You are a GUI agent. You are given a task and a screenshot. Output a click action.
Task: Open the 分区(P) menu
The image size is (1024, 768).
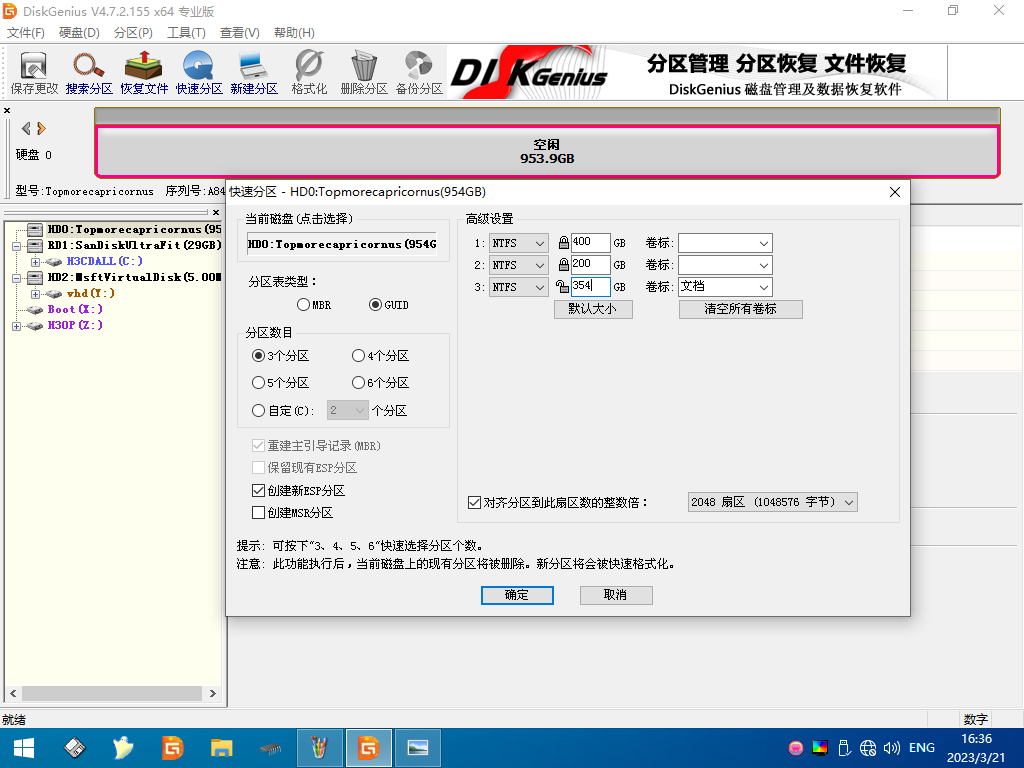(x=133, y=33)
